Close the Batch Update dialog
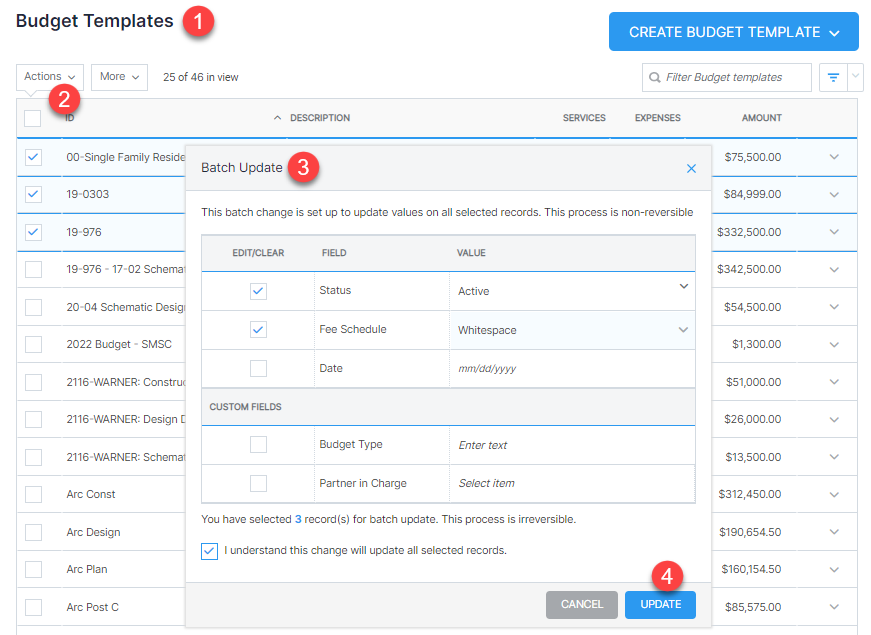Viewport: 871px width, 635px height. pyautogui.click(x=691, y=168)
